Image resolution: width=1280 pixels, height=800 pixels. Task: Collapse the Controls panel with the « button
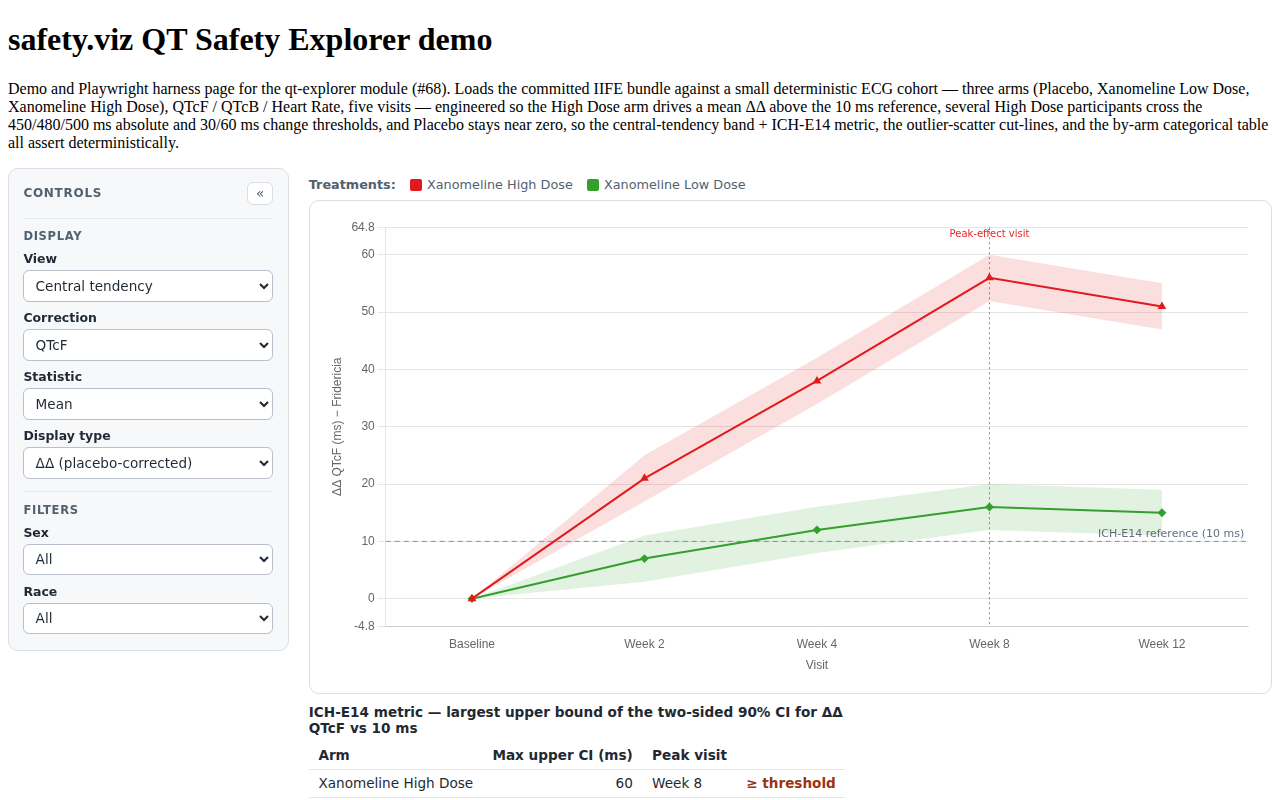coord(260,193)
